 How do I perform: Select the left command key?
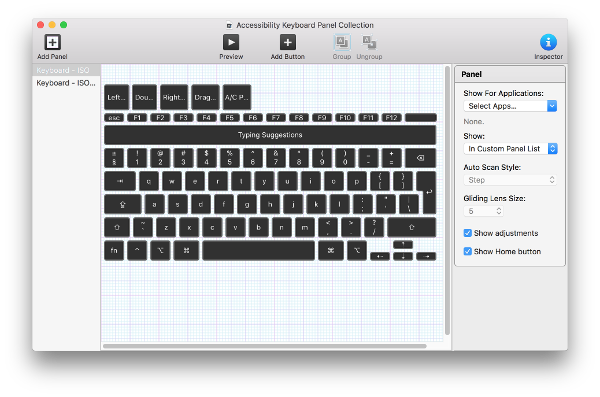pyautogui.click(x=186, y=250)
